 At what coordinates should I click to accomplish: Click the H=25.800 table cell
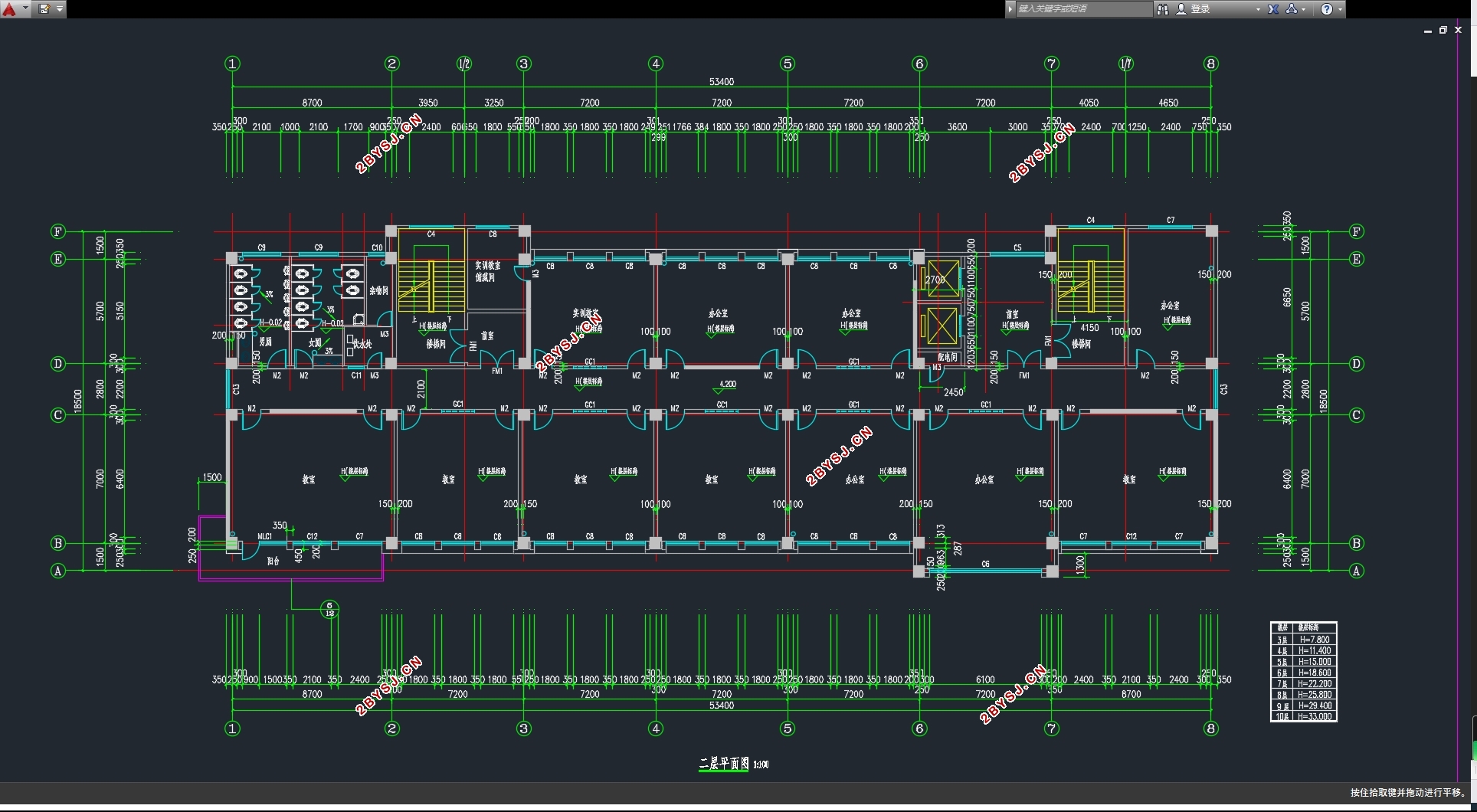pyautogui.click(x=1315, y=695)
